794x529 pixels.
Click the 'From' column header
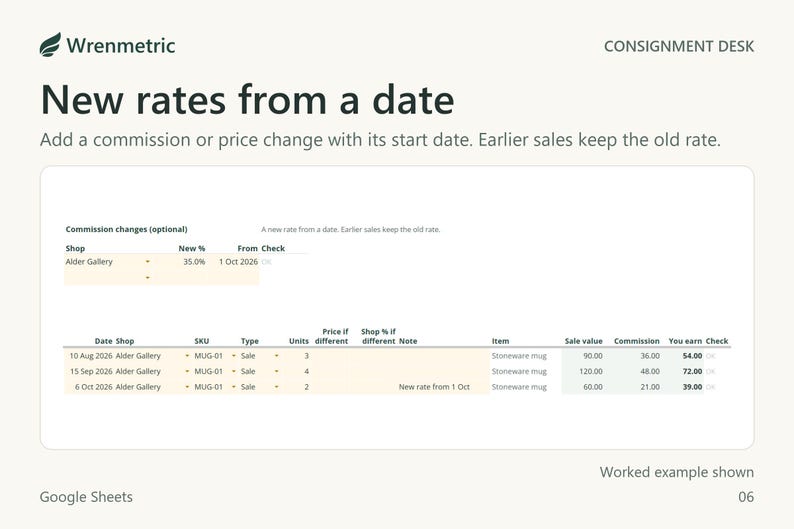(x=248, y=249)
